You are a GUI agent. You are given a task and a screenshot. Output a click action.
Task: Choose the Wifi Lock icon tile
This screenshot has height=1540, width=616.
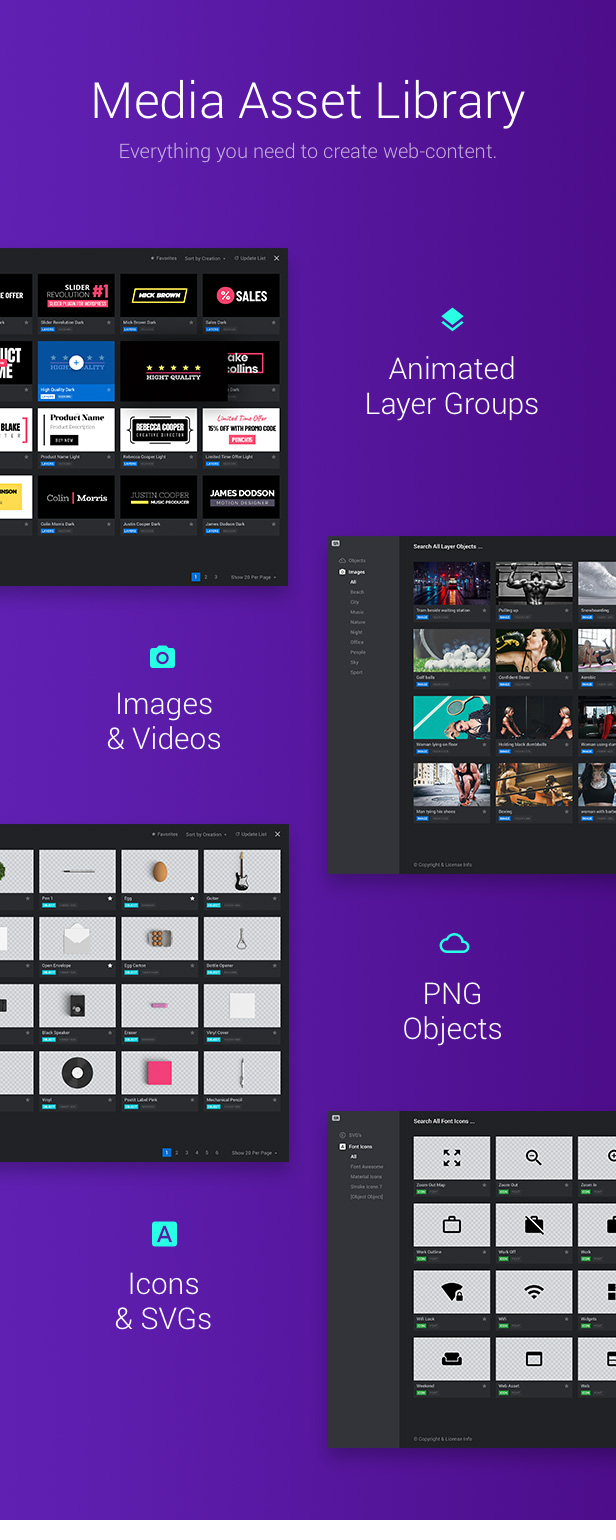pos(452,1291)
